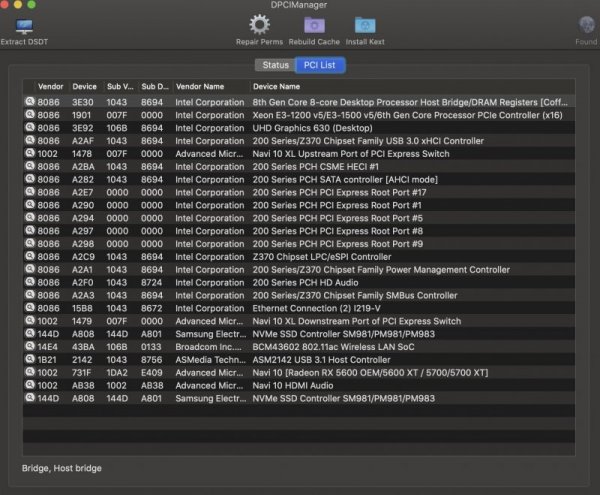Click lookup icon for Root Port #9 row
This screenshot has height=495, width=600.
[x=30, y=243]
